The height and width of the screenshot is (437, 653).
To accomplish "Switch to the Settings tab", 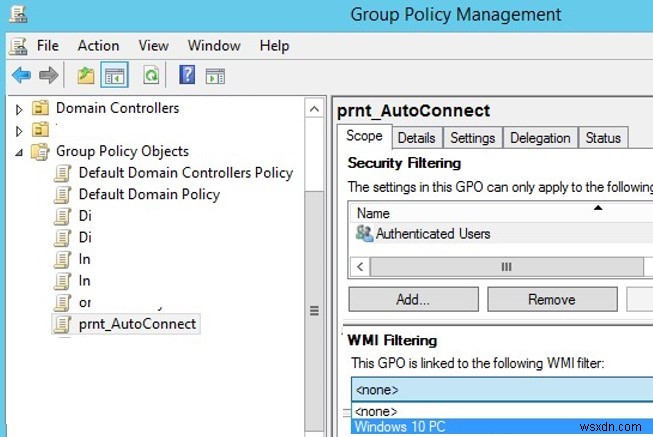I will click(x=472, y=138).
